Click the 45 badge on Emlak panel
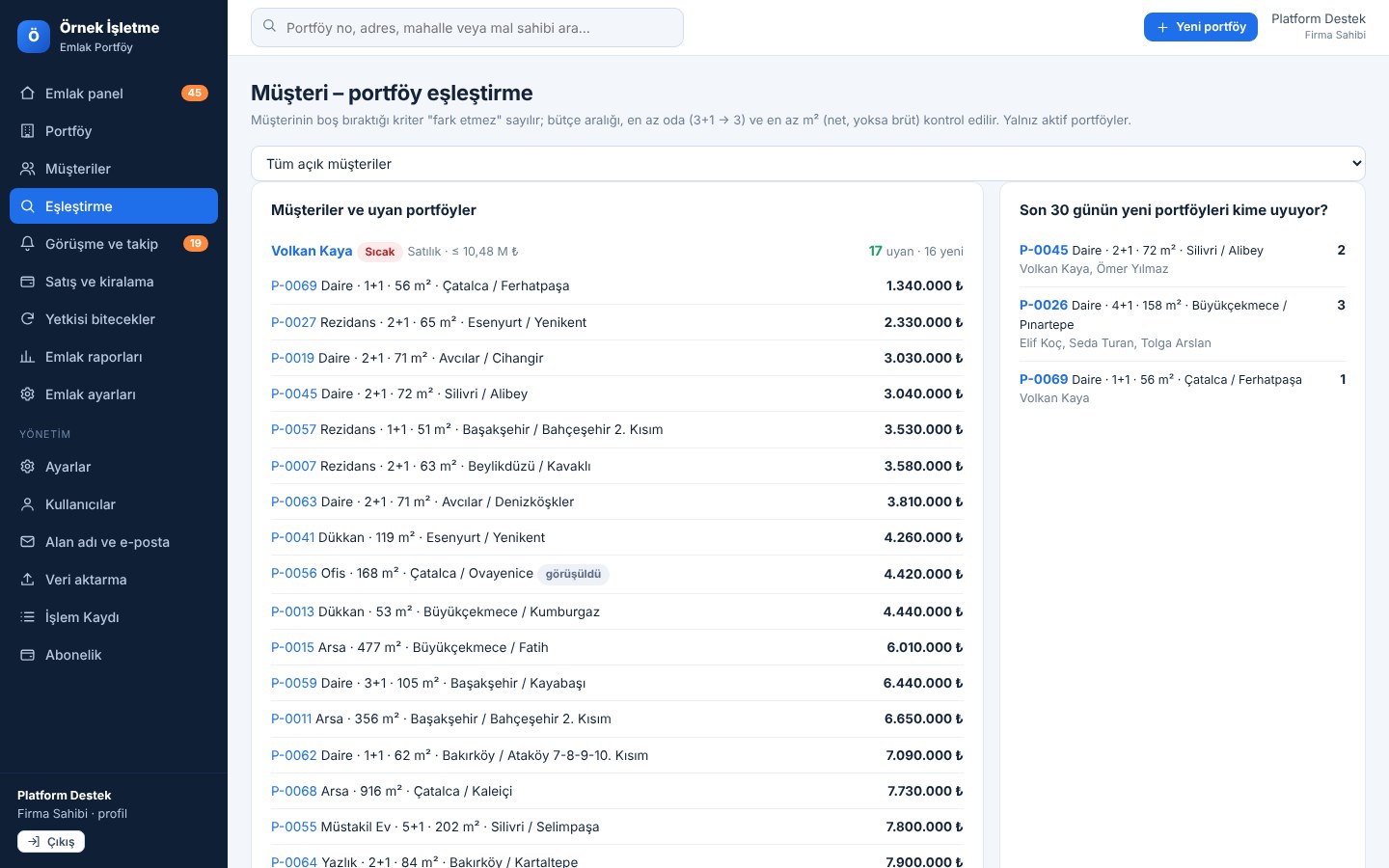This screenshot has width=1389, height=868. (195, 94)
